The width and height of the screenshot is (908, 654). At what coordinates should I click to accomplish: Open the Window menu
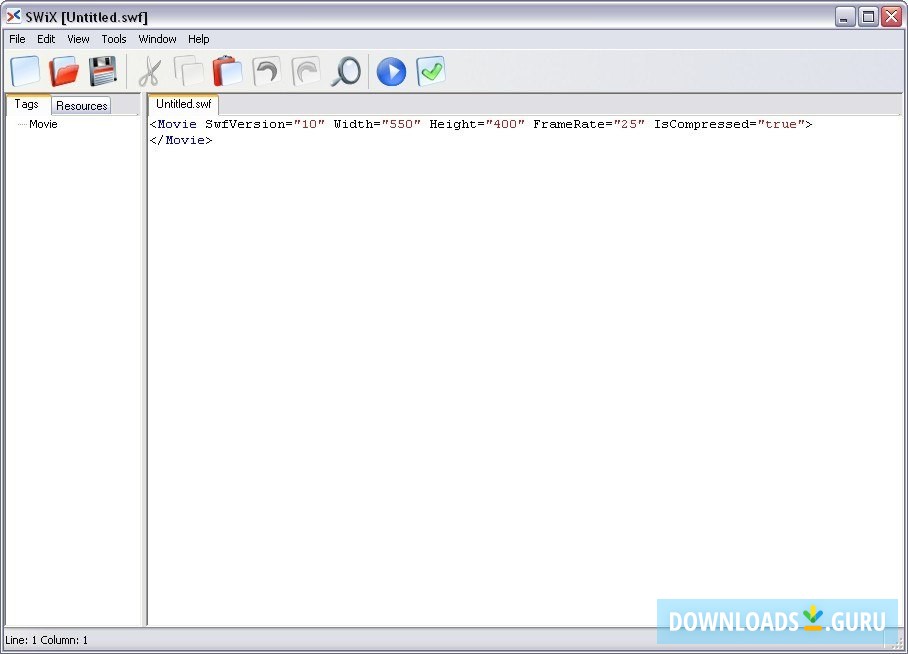point(157,39)
